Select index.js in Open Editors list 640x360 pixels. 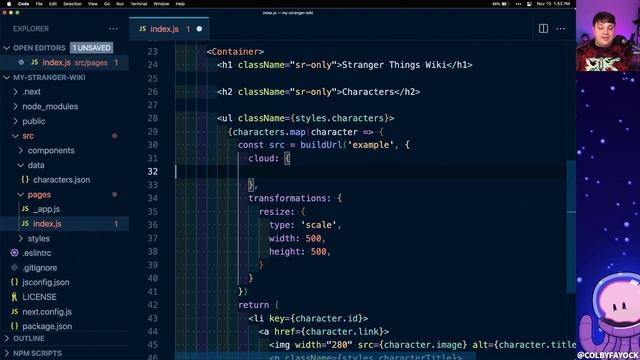[64, 62]
